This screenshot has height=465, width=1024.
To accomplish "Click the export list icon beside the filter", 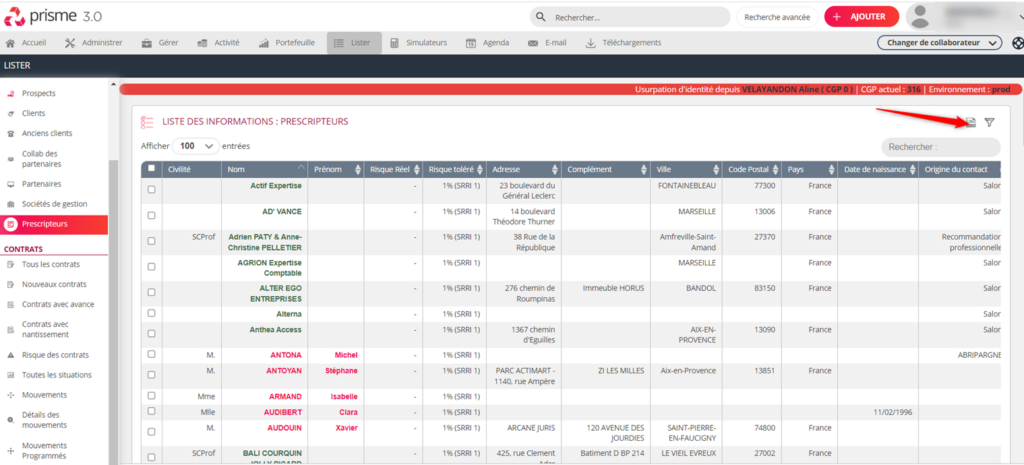I will (x=970, y=122).
